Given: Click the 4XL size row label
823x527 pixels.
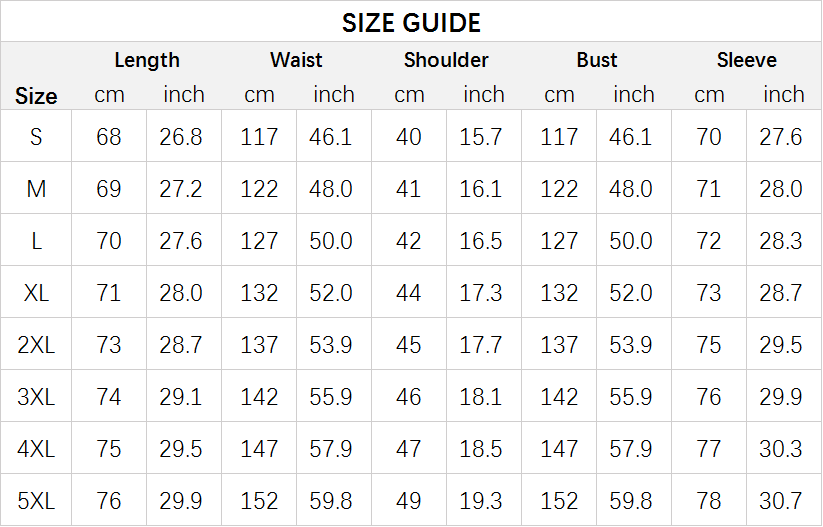Looking at the screenshot, I should pyautogui.click(x=36, y=449).
